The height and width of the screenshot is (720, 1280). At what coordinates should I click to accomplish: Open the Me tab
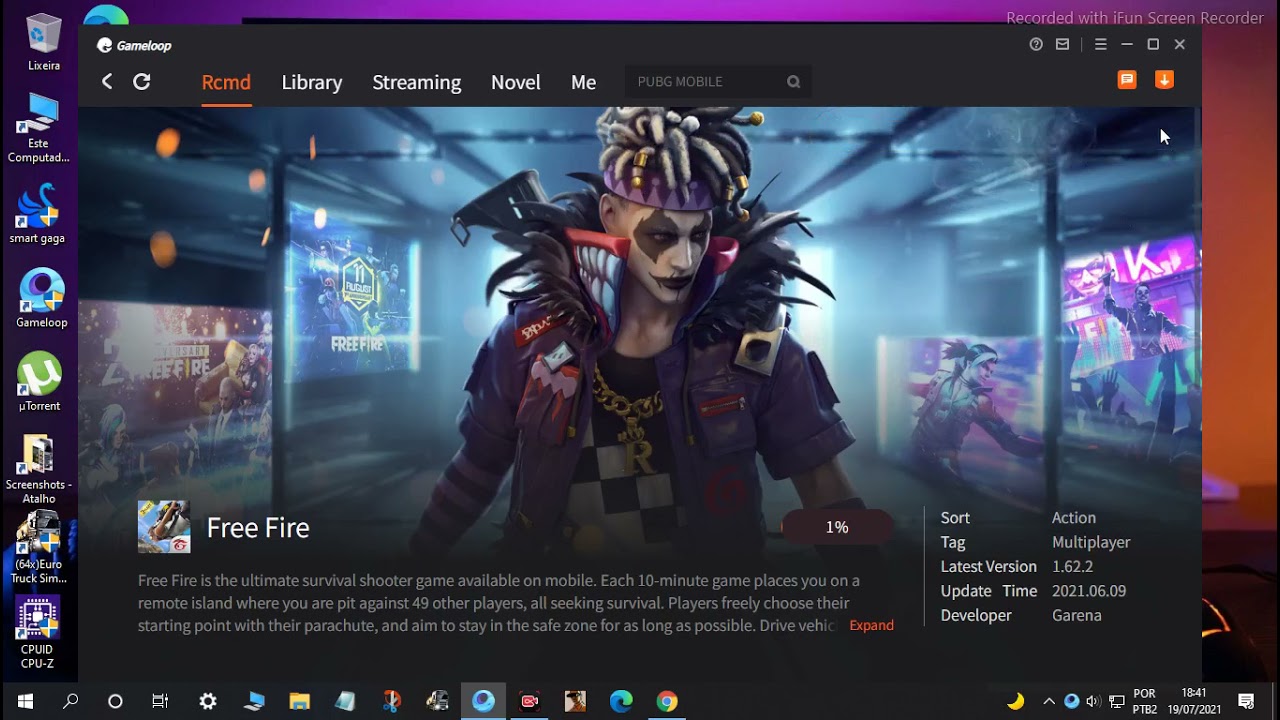coord(584,82)
